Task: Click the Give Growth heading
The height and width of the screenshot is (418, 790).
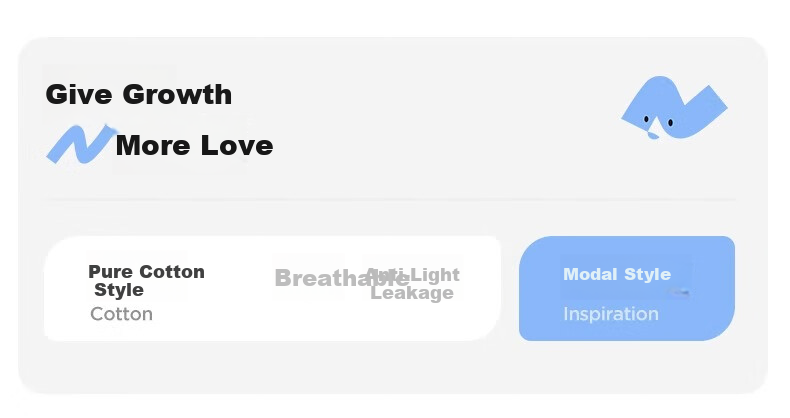Action: click(x=139, y=95)
